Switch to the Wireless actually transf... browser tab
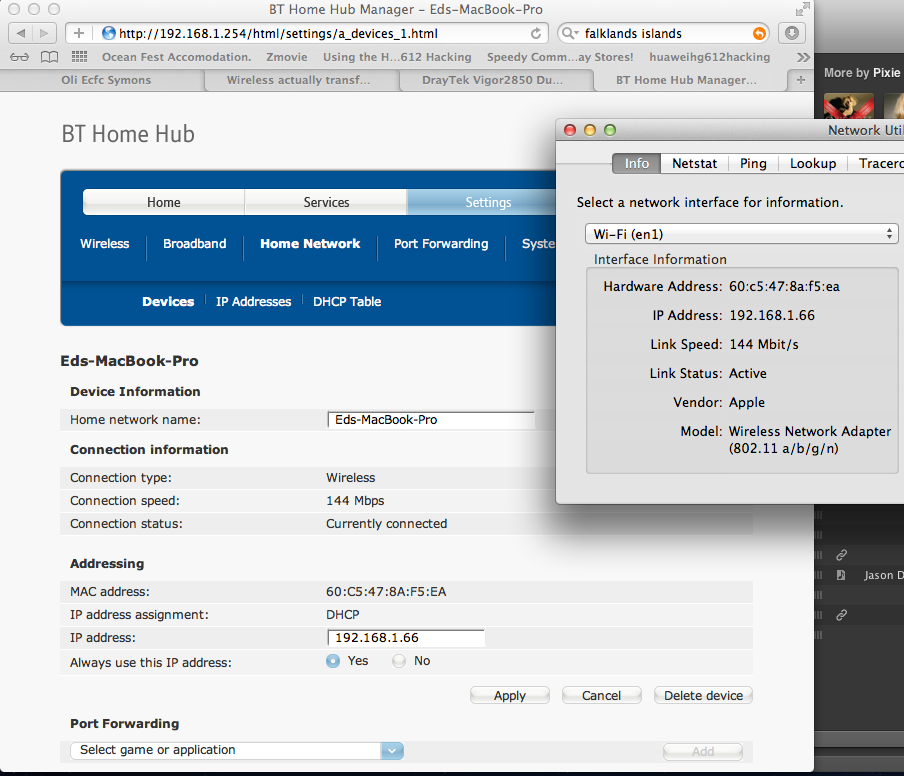 click(x=298, y=80)
